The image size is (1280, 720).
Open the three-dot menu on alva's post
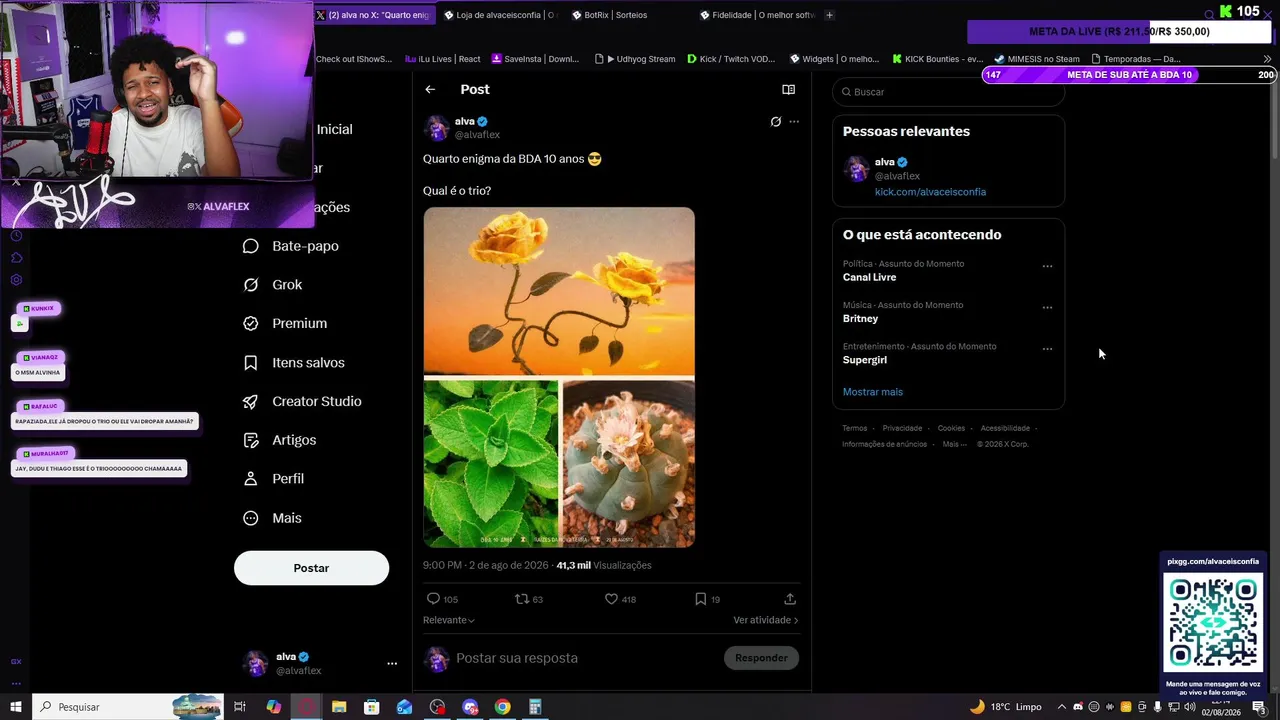794,122
